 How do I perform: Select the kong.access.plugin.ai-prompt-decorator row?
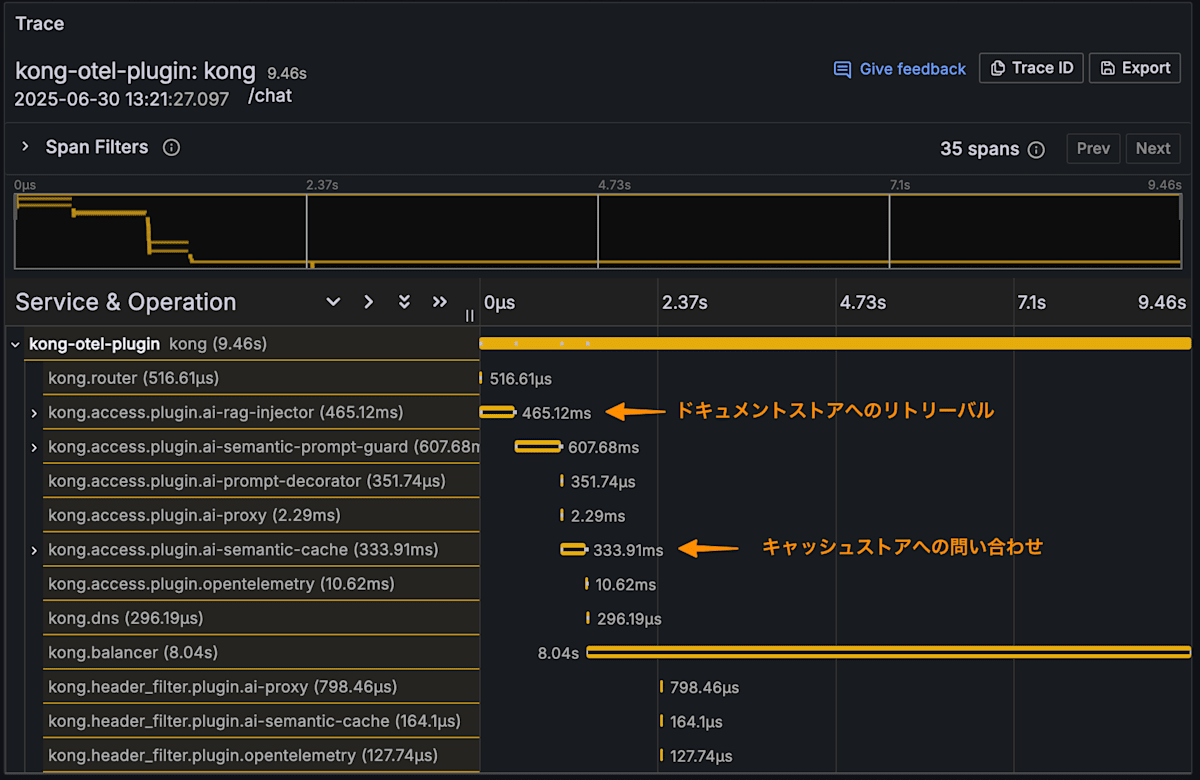click(261, 481)
